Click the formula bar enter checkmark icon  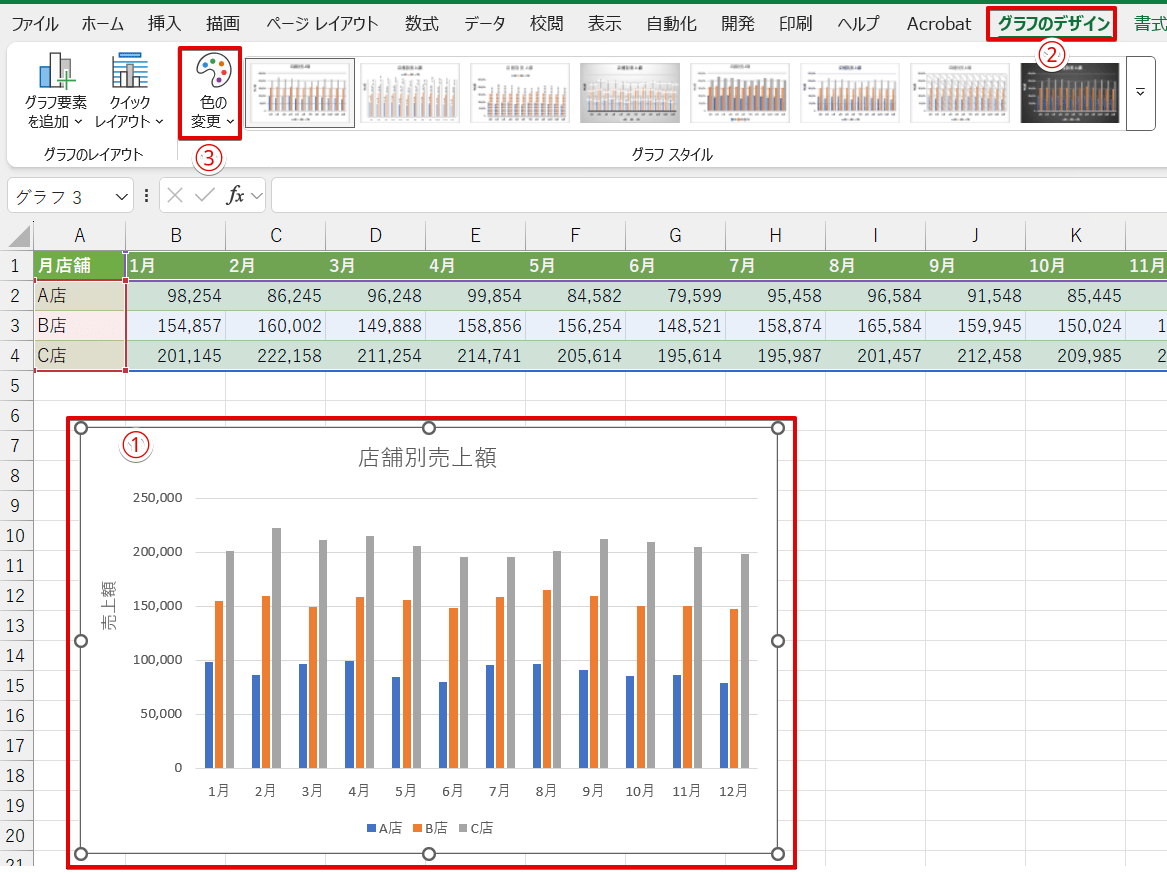(205, 195)
